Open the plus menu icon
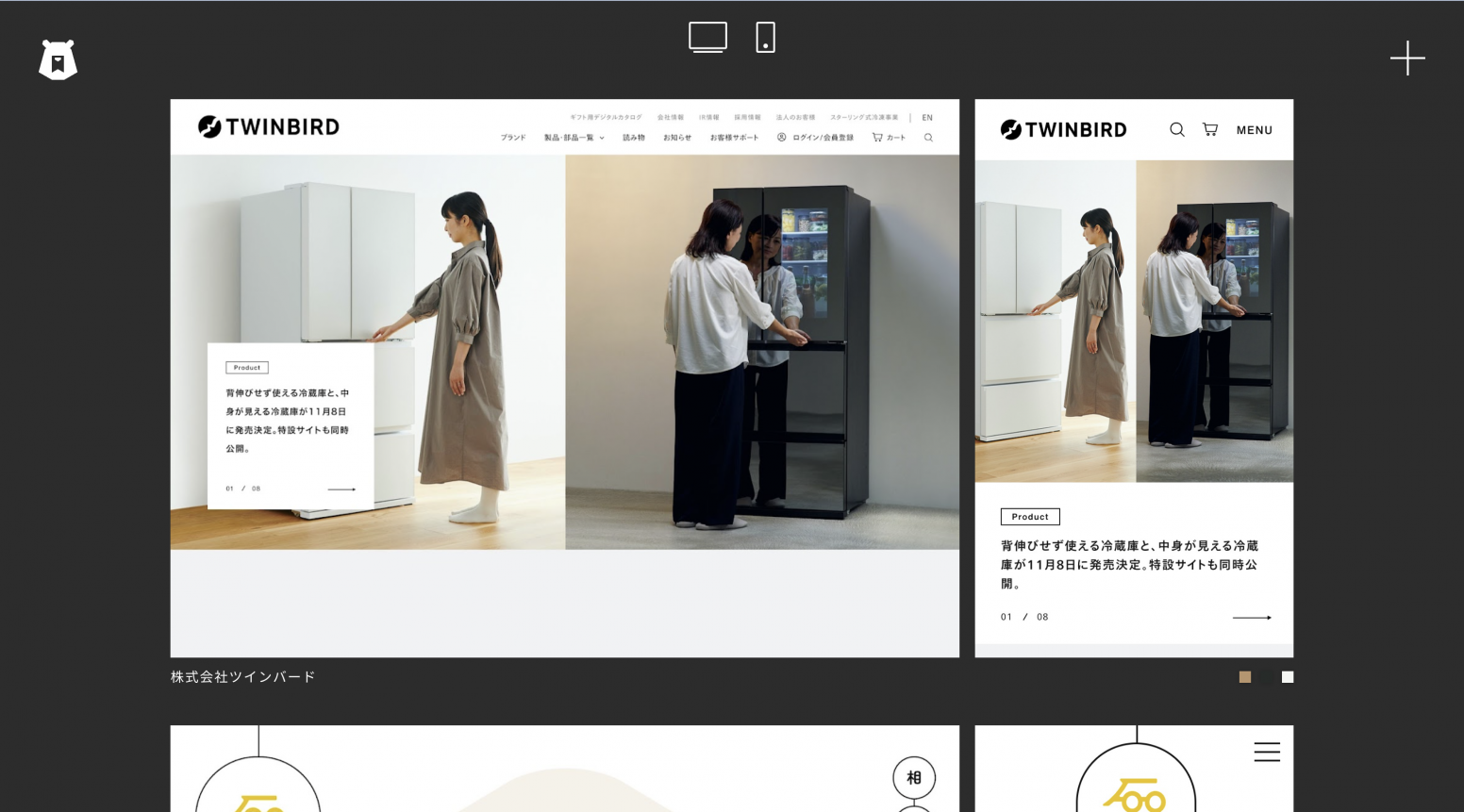 (1407, 58)
